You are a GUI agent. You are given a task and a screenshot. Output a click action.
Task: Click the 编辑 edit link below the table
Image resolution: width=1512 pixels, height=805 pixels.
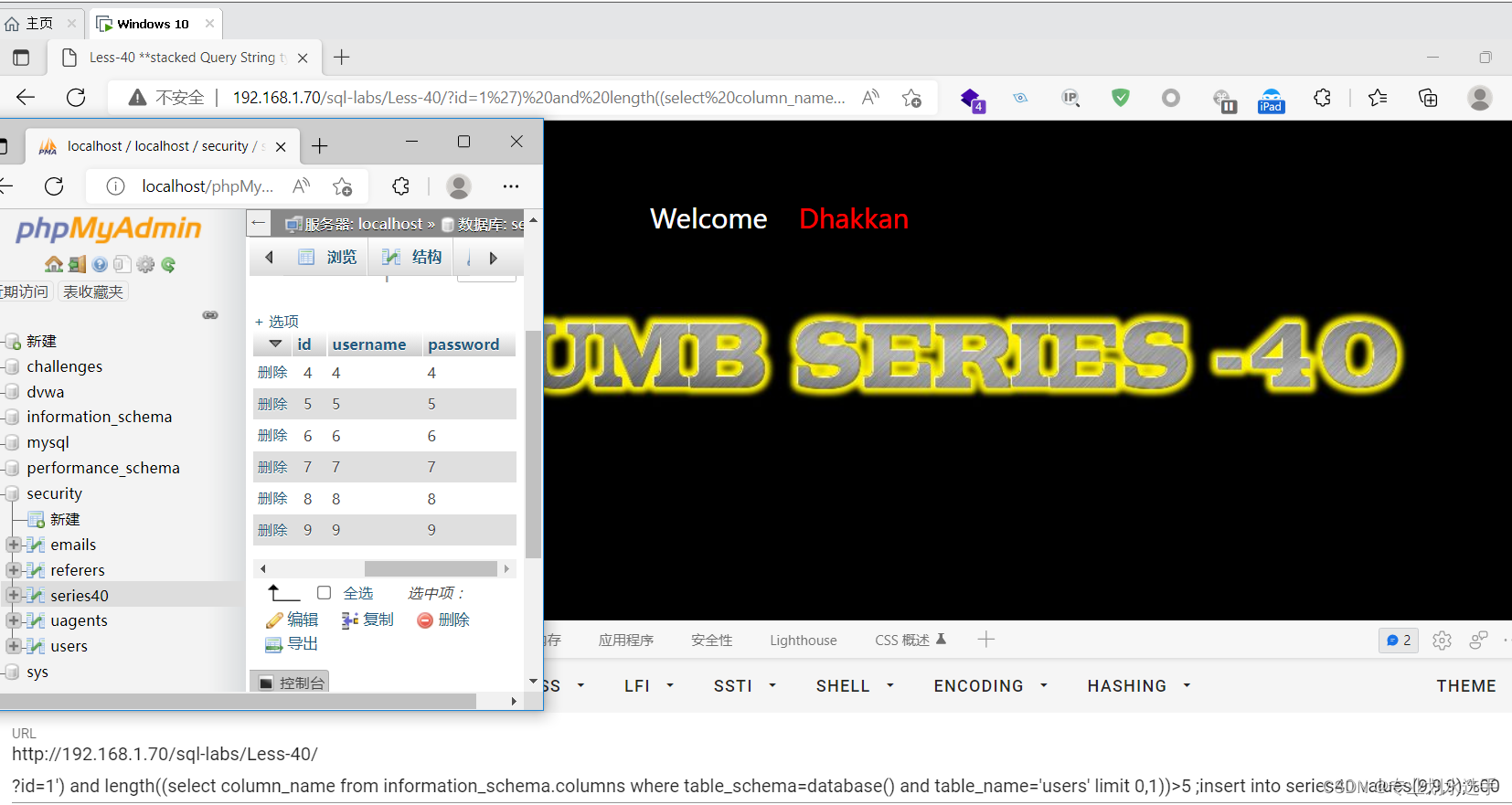(x=293, y=620)
